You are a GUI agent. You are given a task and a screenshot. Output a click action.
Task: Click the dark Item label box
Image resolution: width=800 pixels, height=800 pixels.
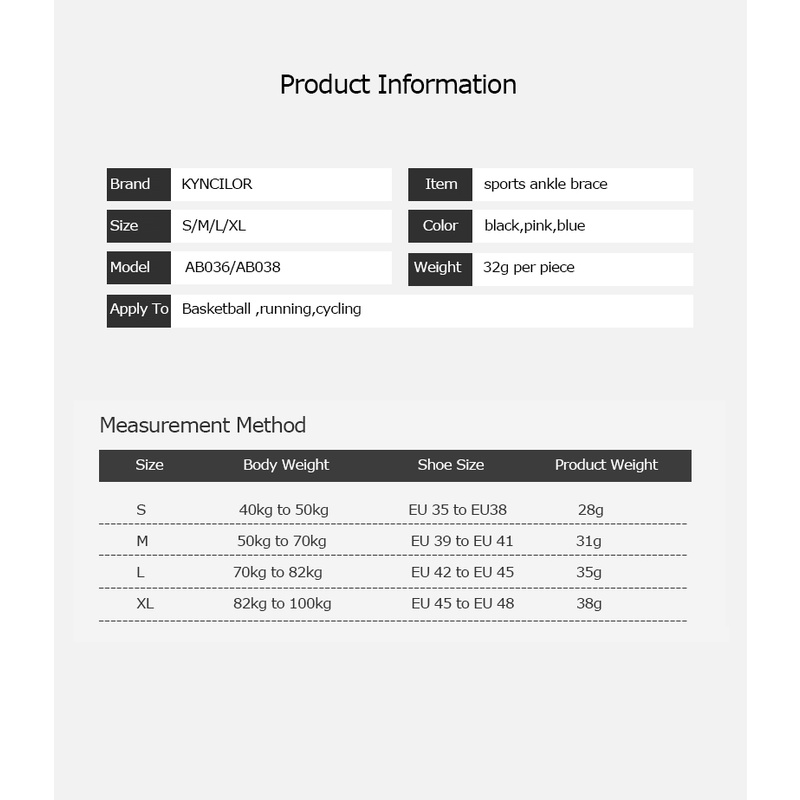click(440, 185)
